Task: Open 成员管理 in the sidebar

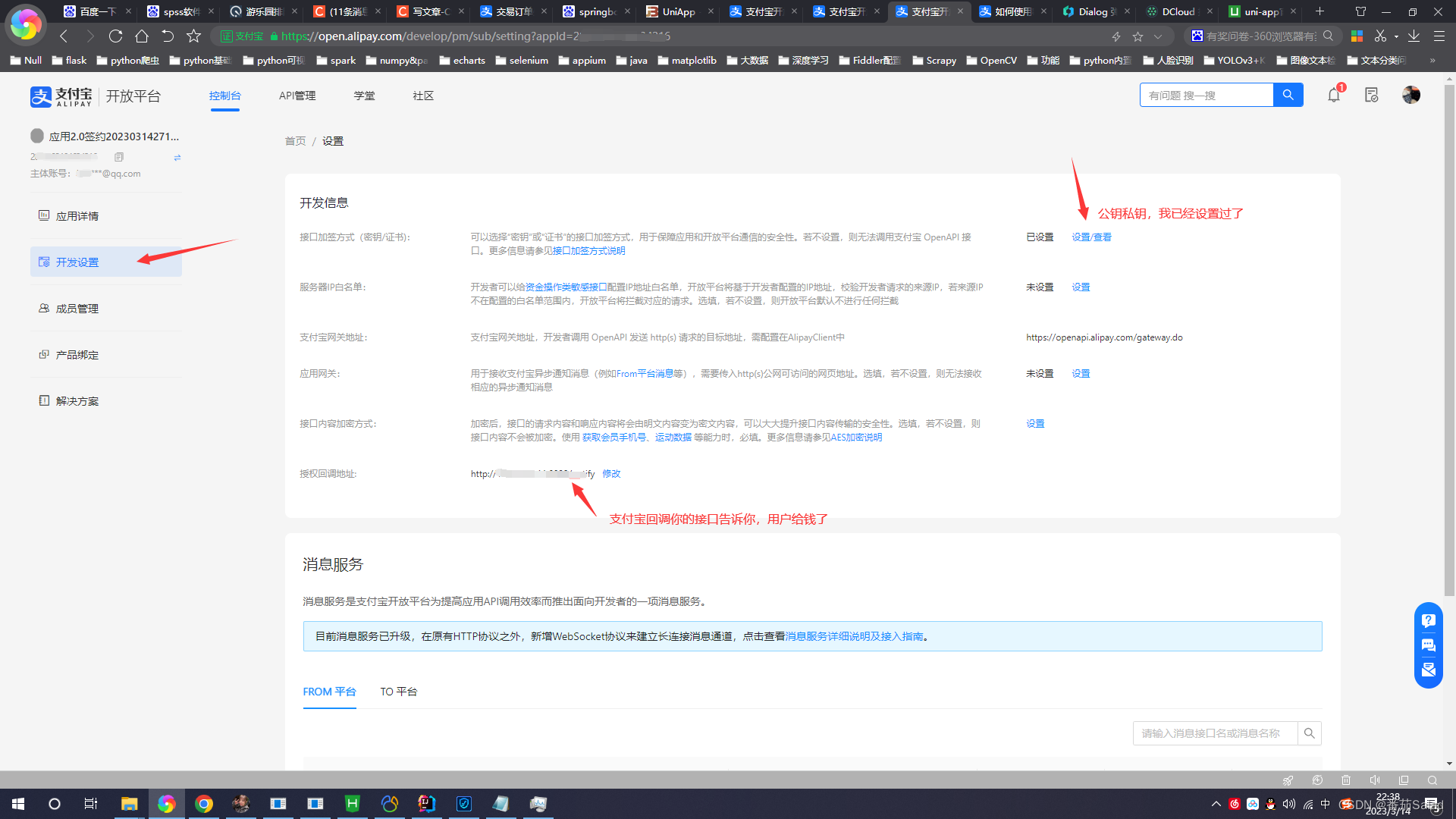Action: click(x=106, y=309)
